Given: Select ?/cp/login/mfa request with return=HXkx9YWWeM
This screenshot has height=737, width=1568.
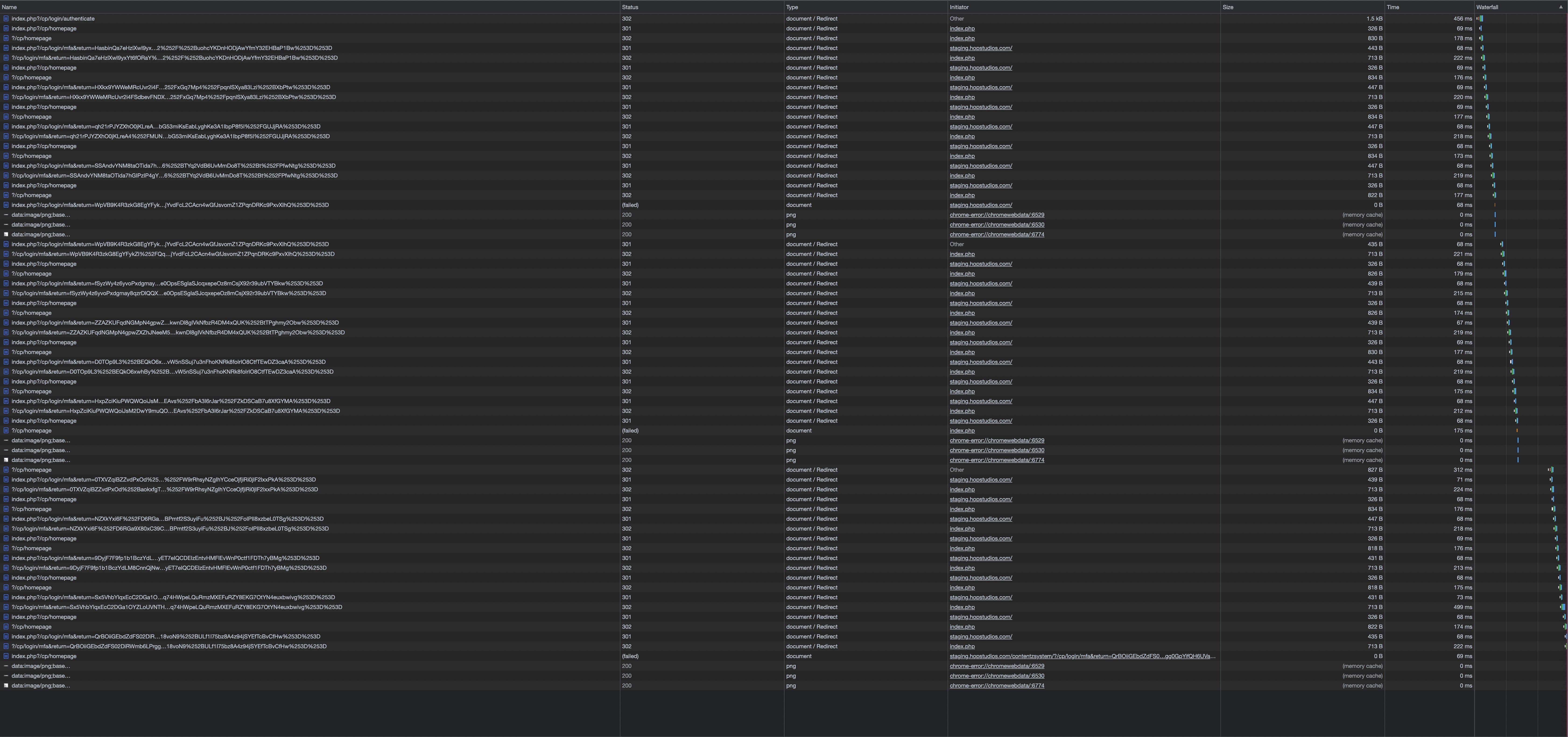Looking at the screenshot, I should (173, 97).
